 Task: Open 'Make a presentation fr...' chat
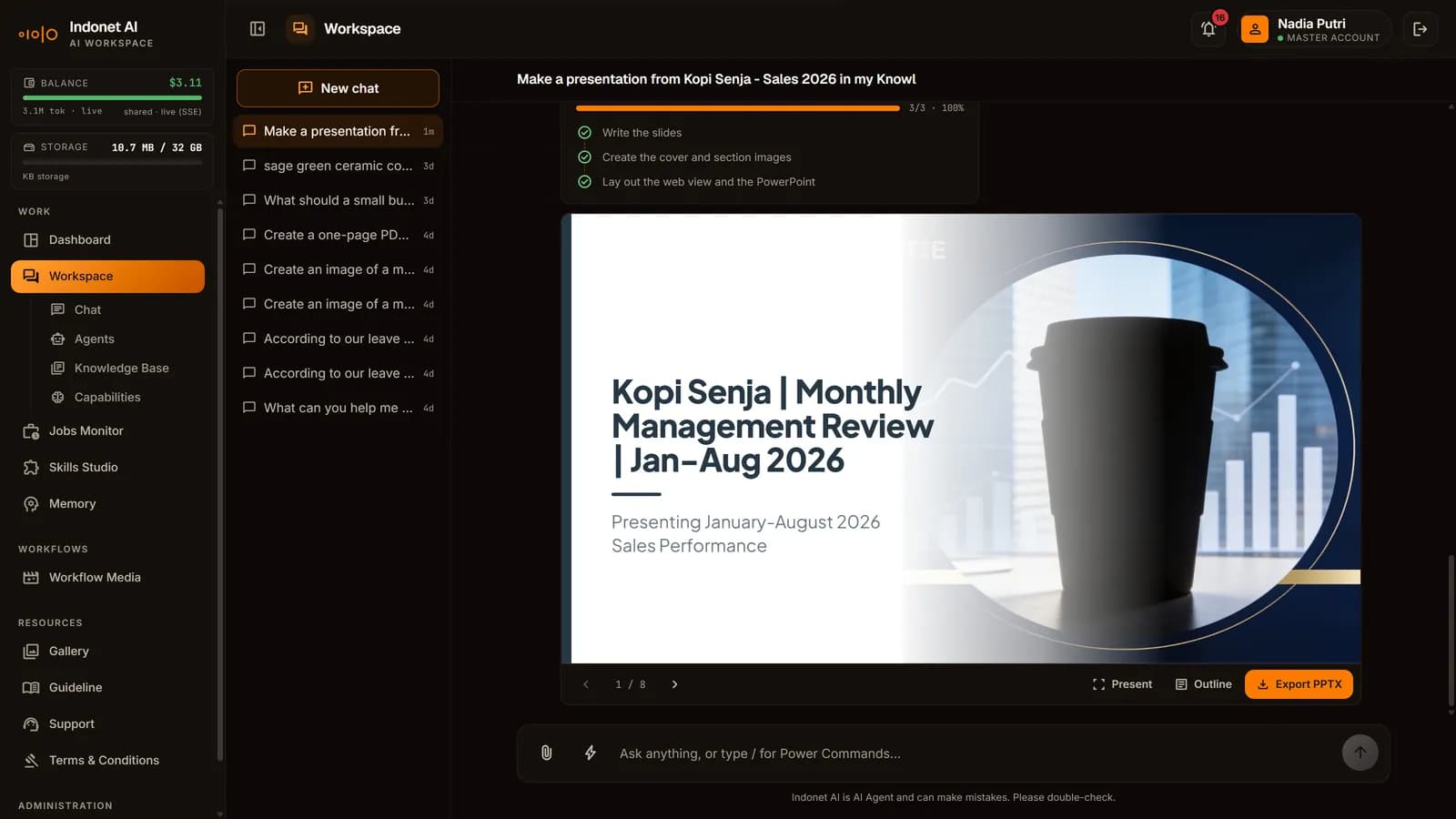(338, 131)
